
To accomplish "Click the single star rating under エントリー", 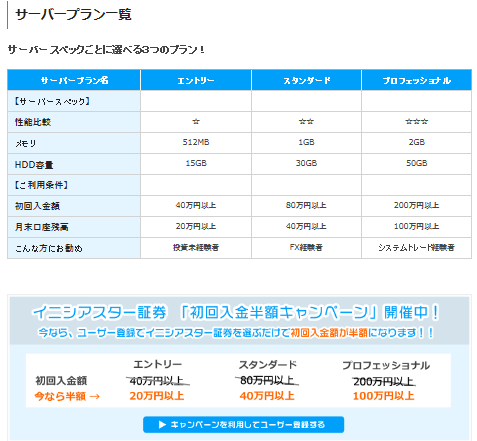I will [196, 122].
